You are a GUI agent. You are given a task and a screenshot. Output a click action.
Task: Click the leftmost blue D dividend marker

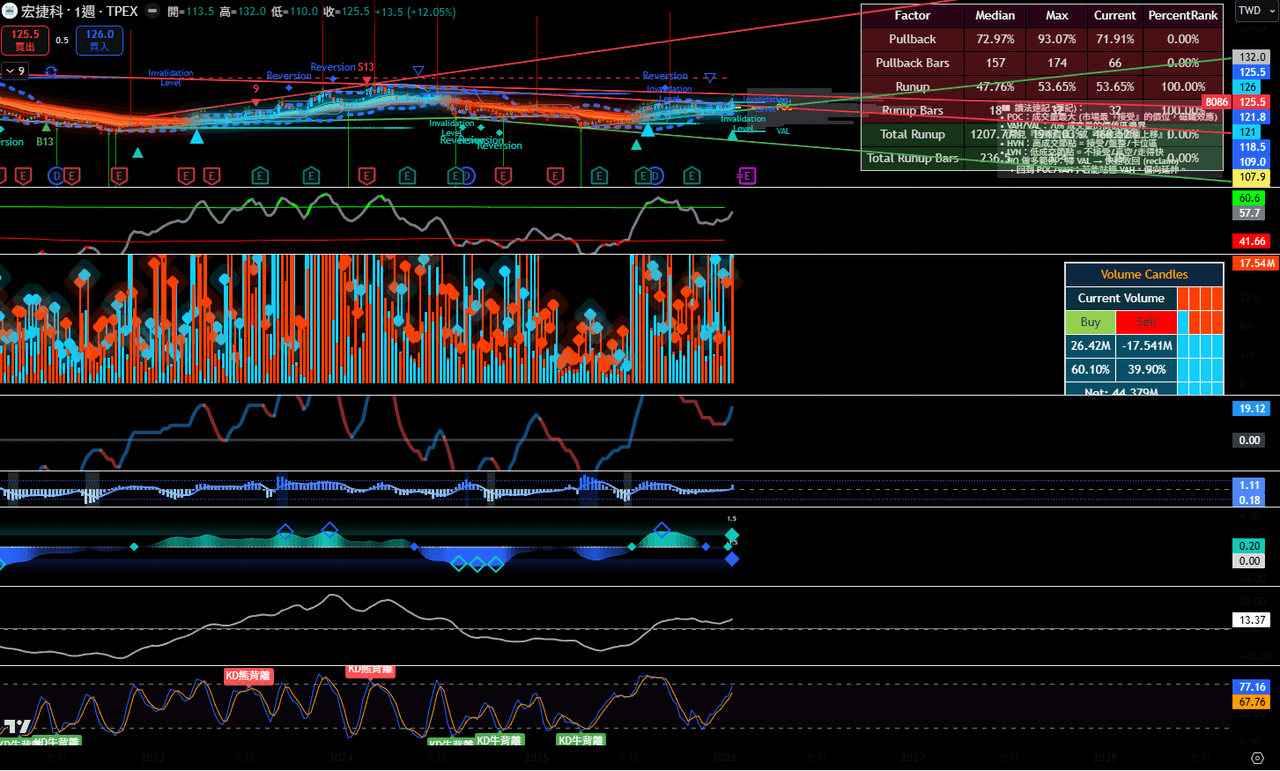(x=56, y=176)
